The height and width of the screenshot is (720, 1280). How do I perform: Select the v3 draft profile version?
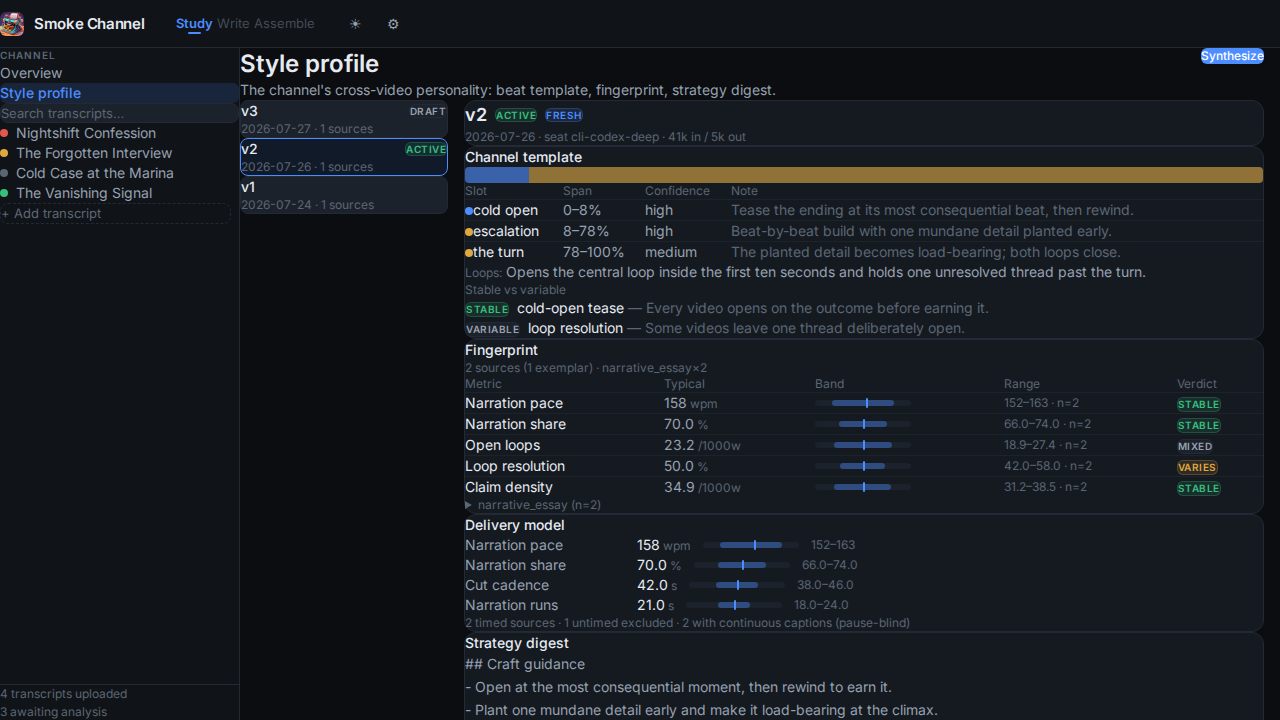pos(344,119)
